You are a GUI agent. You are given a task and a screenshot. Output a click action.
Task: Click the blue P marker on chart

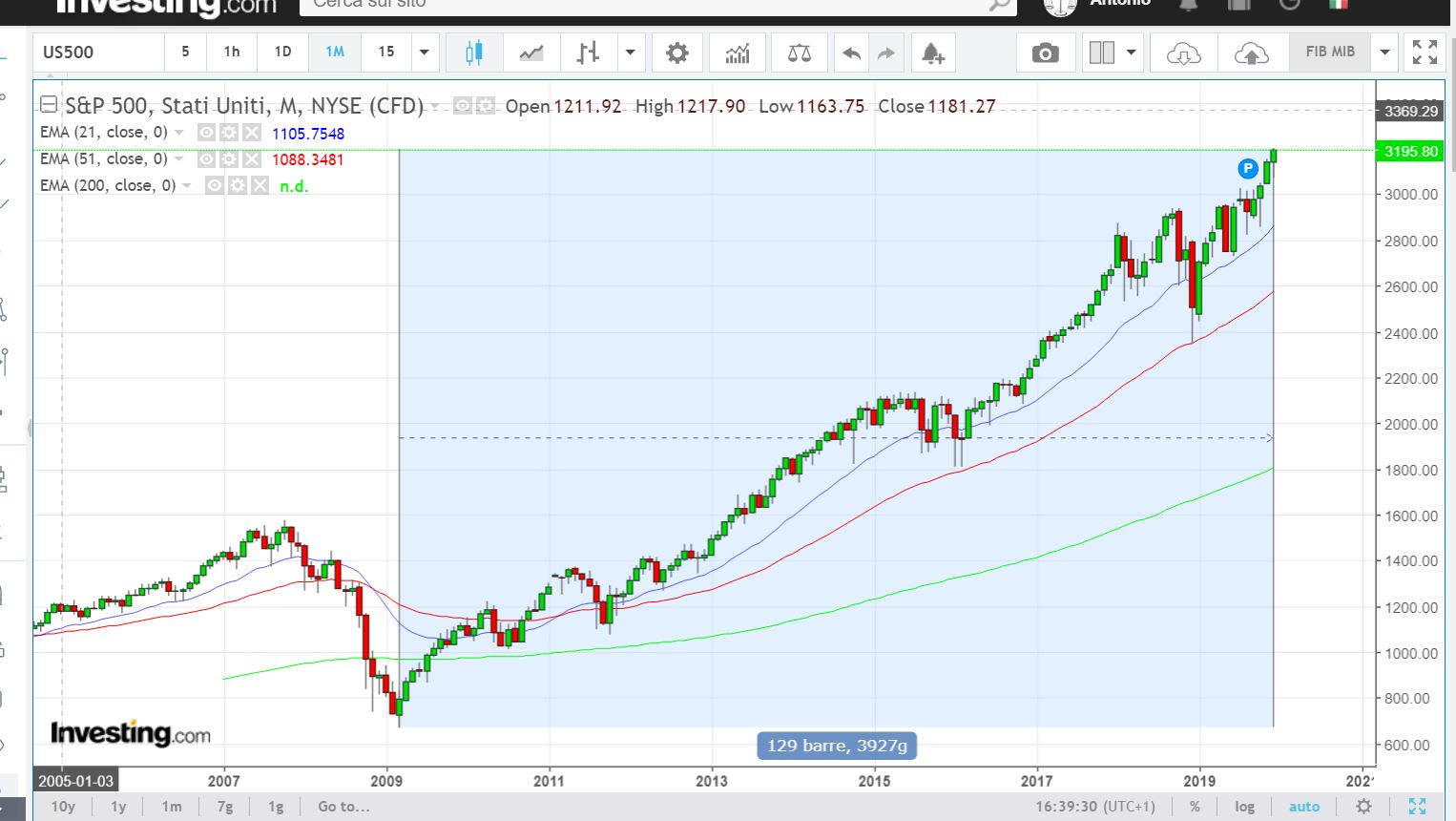pyautogui.click(x=1247, y=169)
